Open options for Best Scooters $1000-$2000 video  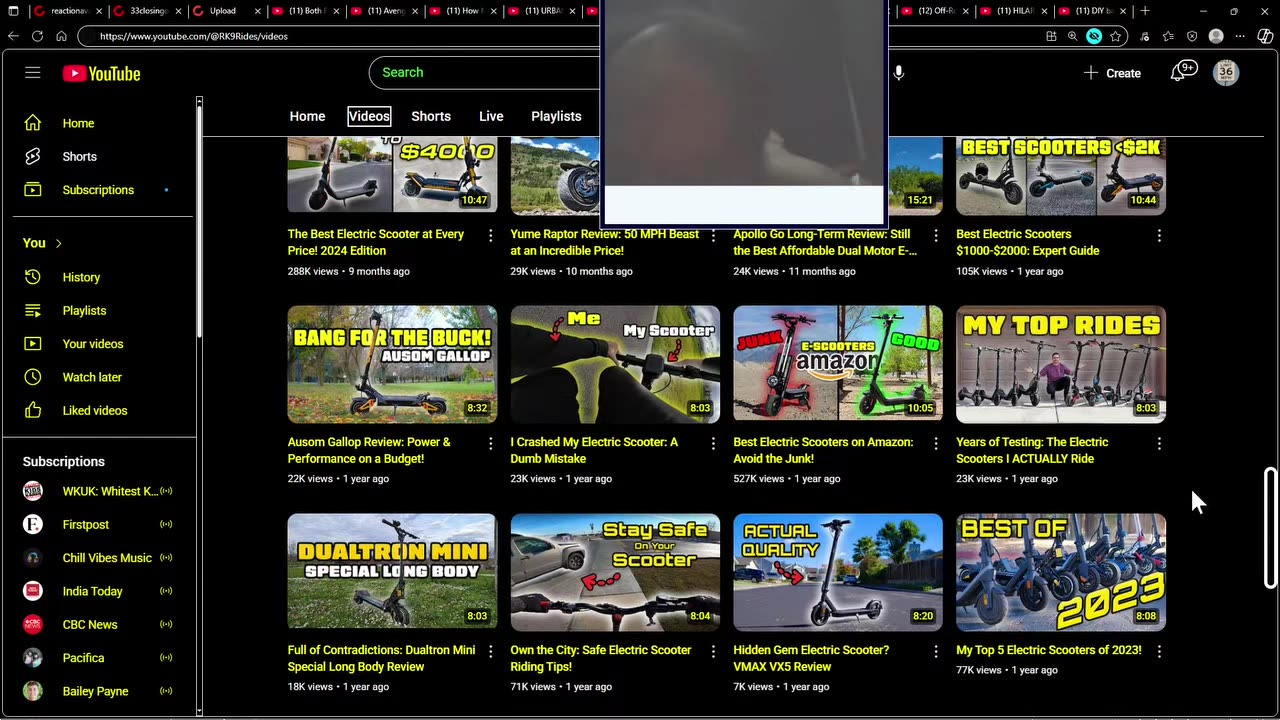pos(1159,235)
